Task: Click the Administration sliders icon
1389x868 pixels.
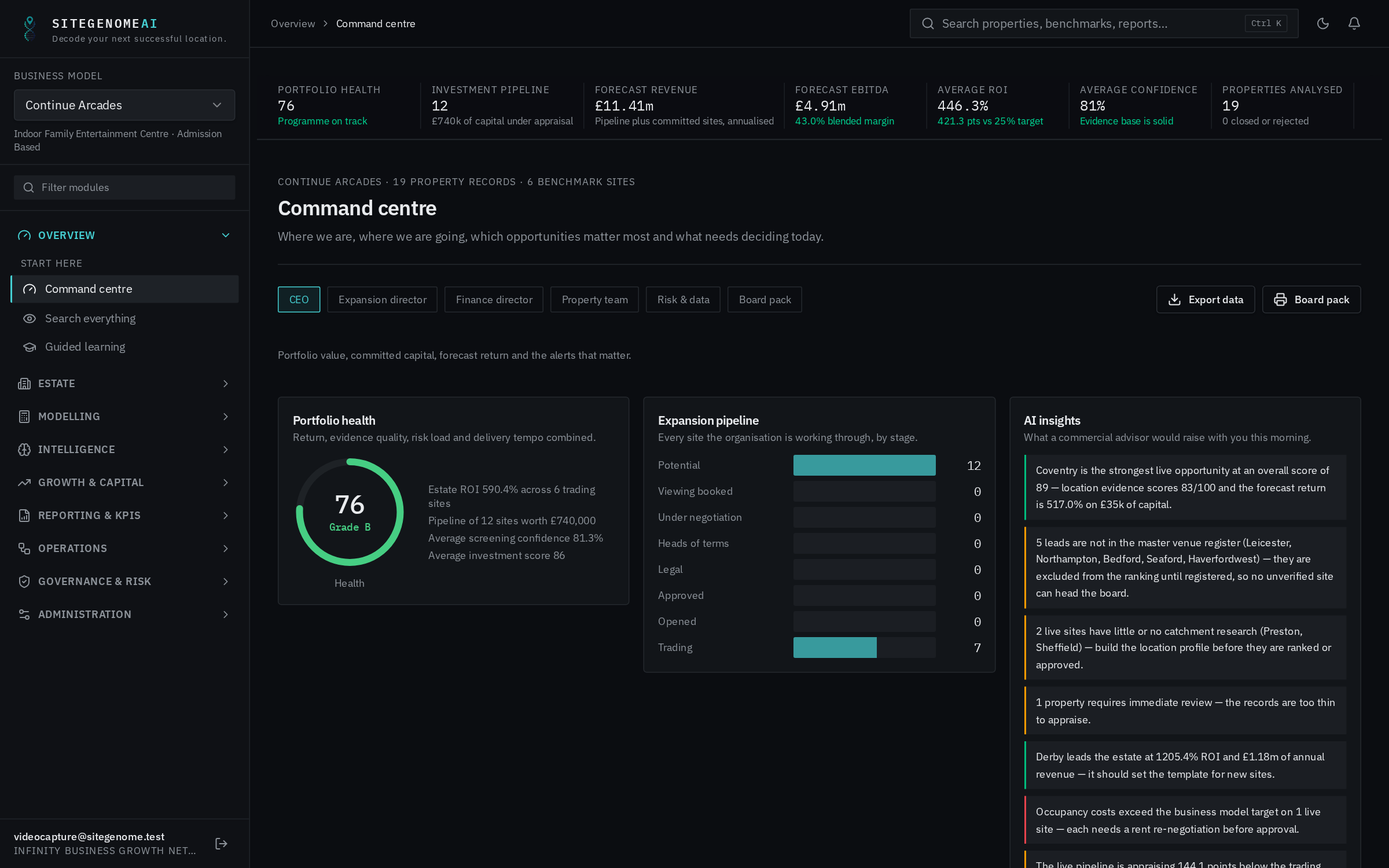Action: (x=24, y=615)
